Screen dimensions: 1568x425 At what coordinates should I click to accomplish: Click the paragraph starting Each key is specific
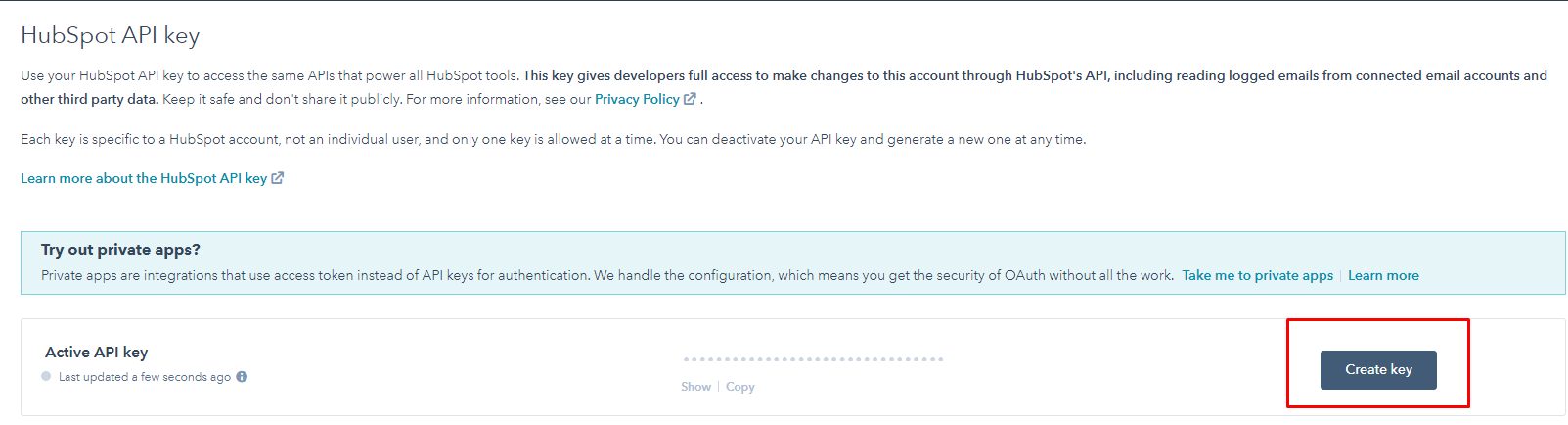[554, 139]
